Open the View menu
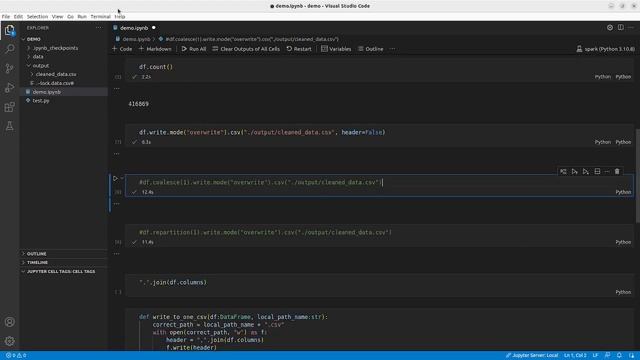 tap(58, 17)
